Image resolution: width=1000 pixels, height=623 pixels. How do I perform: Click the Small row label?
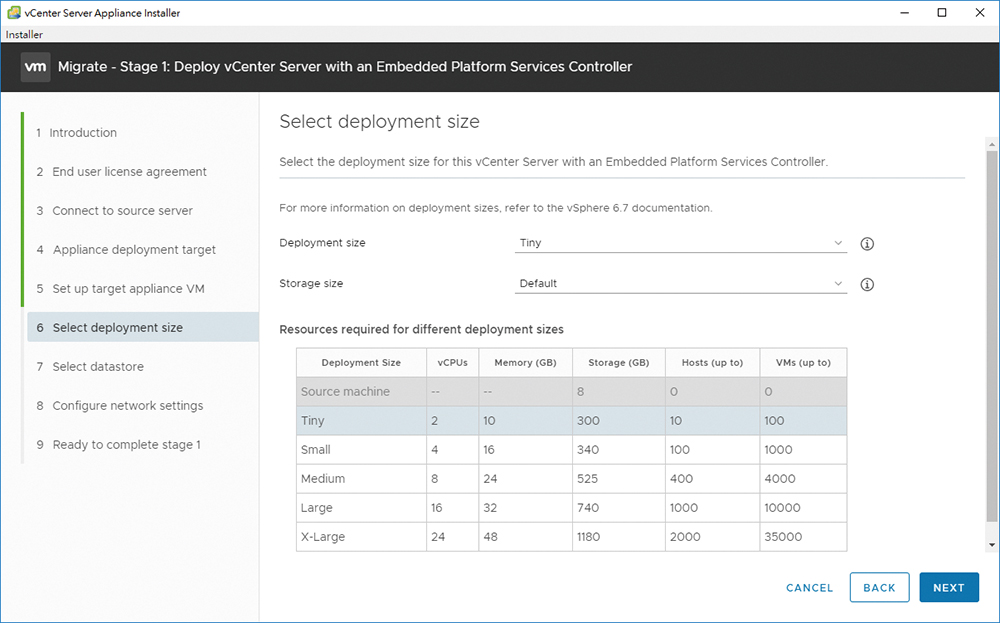316,450
